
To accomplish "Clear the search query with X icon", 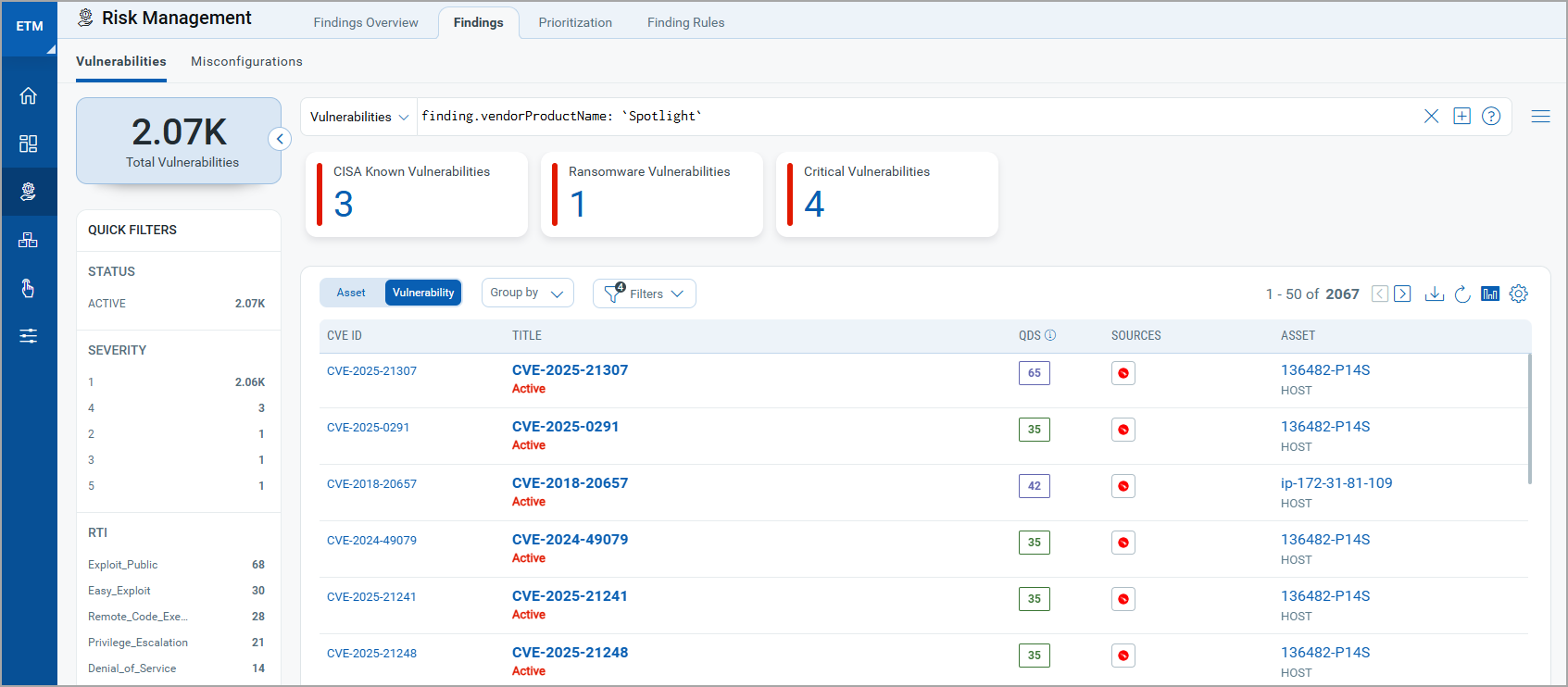I will 1431,116.
